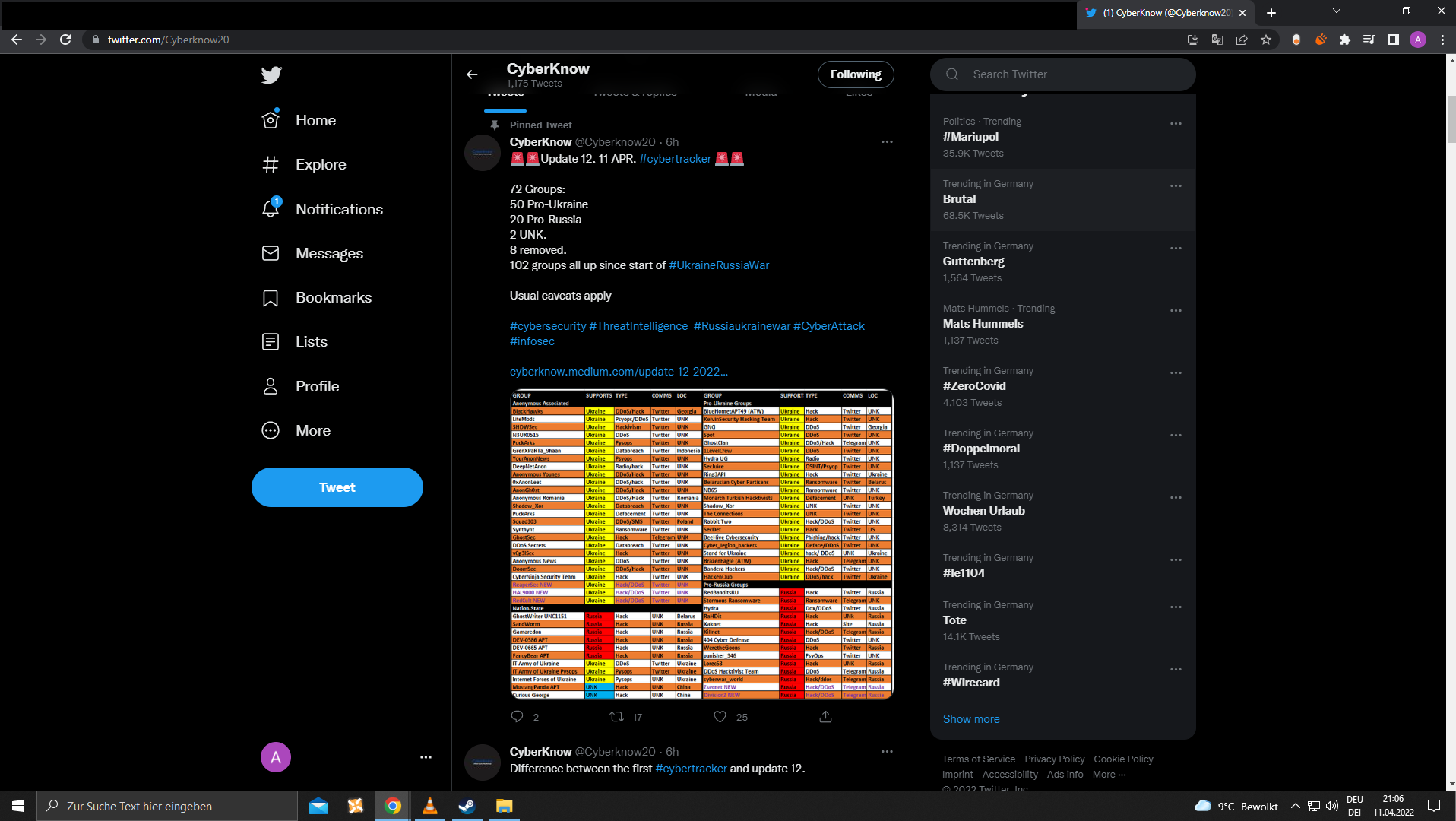Open more options for Brutal trend
The image size is (1456, 821).
[1176, 186]
